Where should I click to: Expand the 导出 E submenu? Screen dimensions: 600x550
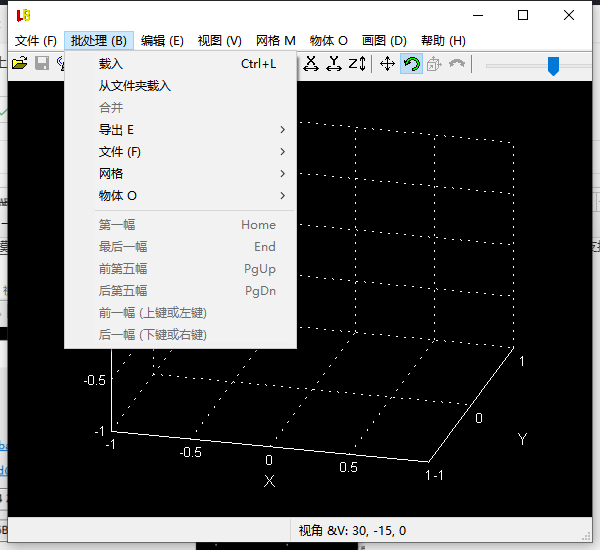coord(180,130)
